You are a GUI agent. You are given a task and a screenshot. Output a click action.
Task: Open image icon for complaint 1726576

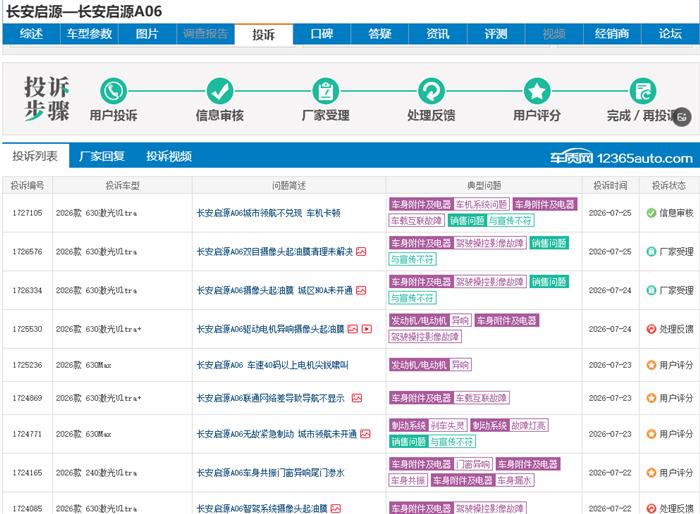(361, 252)
